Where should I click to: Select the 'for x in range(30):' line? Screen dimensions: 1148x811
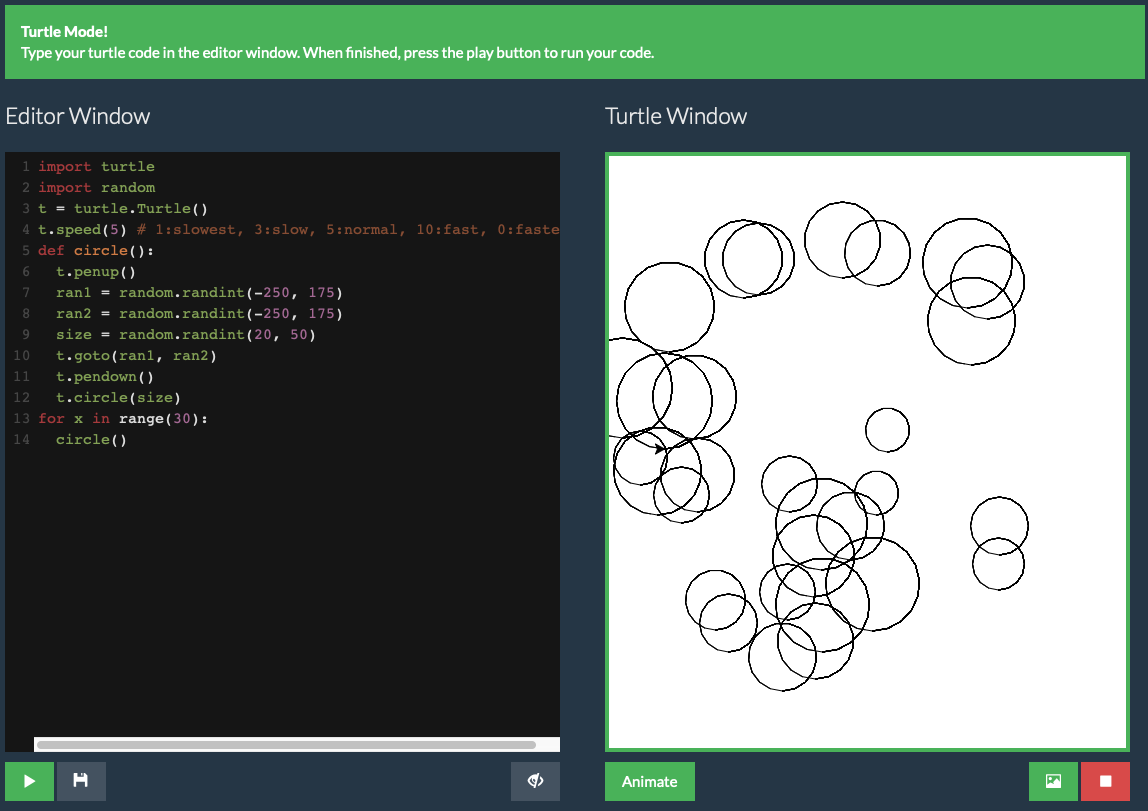[123, 419]
